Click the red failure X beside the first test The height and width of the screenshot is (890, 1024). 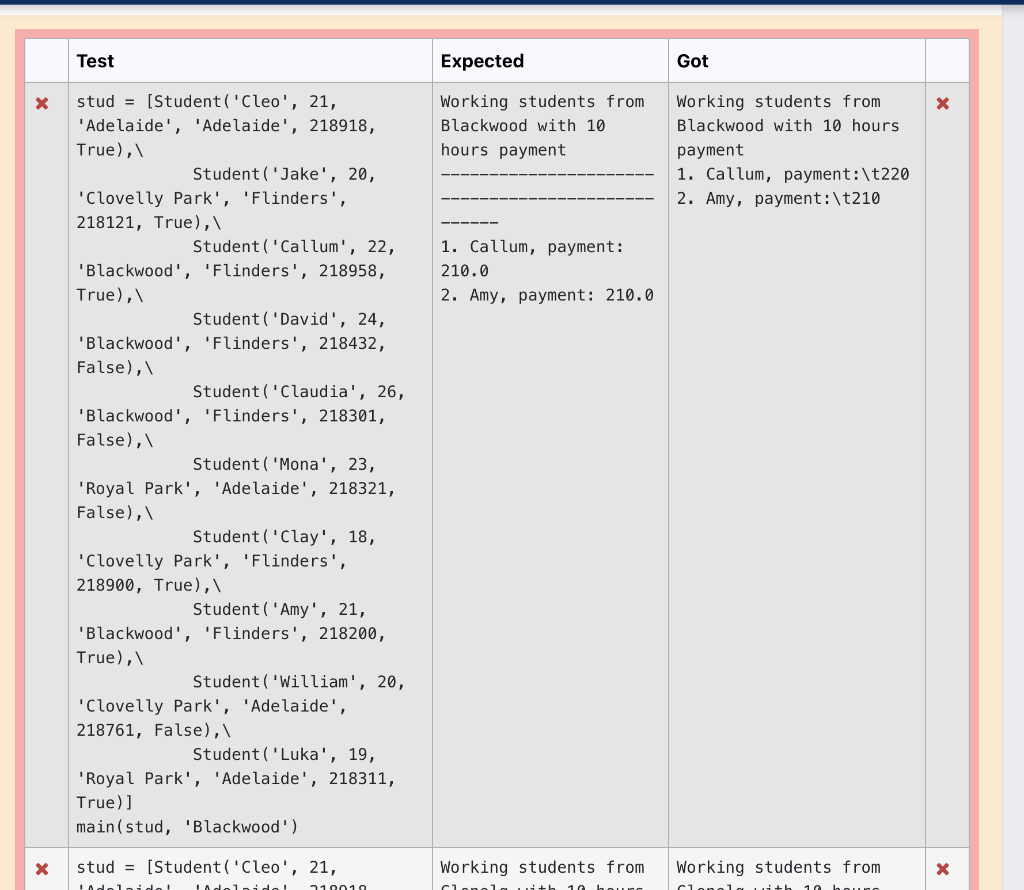click(42, 103)
